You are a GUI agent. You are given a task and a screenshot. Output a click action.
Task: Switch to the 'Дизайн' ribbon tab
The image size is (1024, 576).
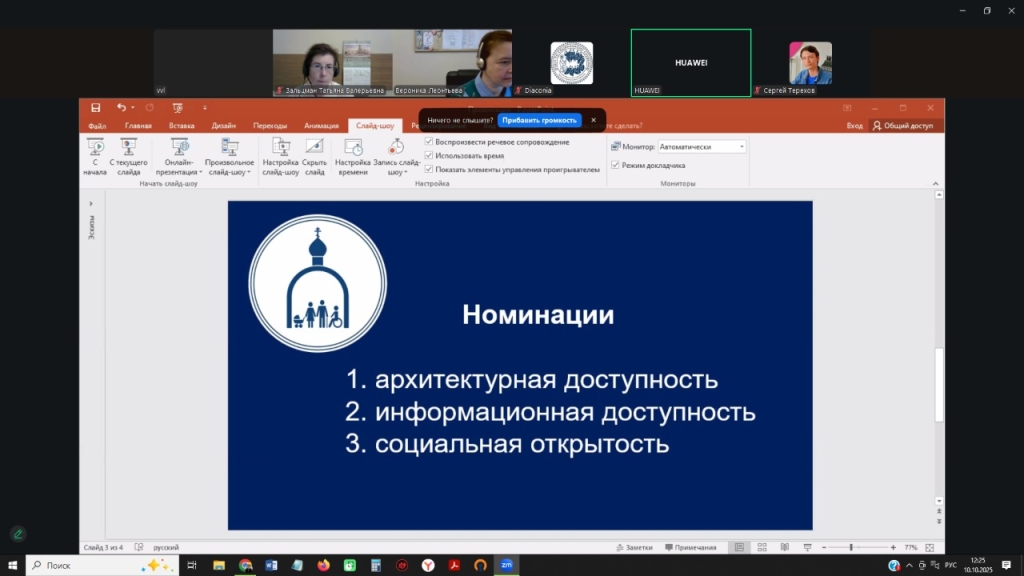223,126
